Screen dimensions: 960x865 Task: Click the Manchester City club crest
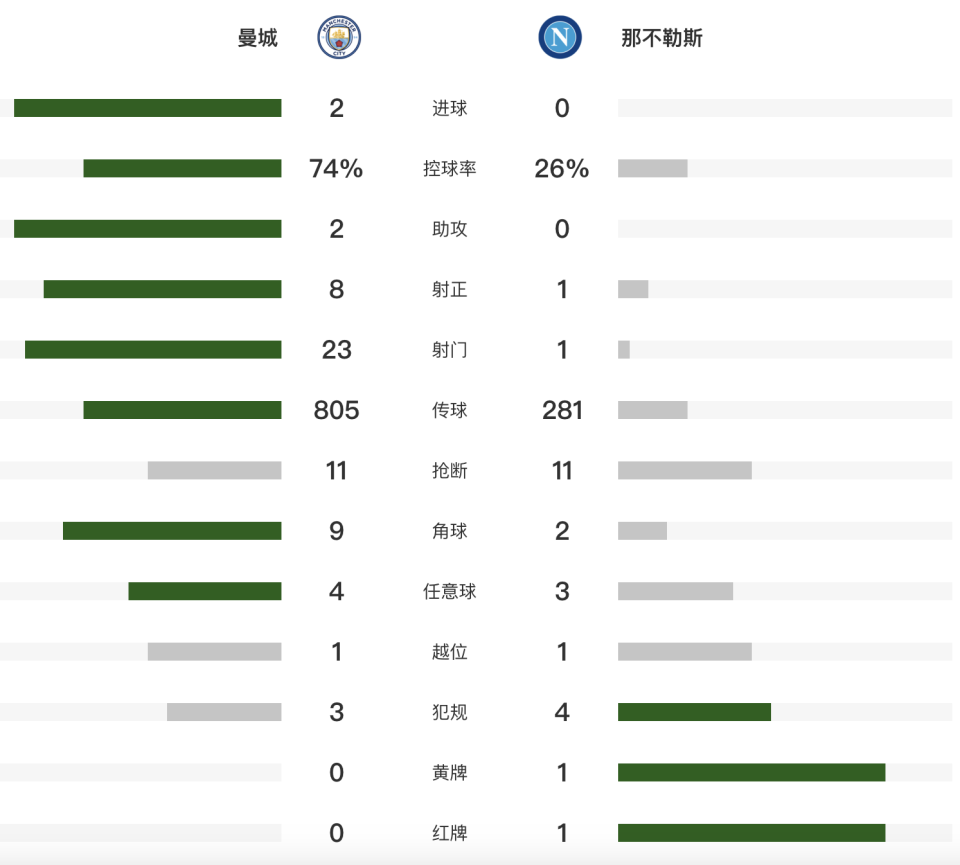(x=339, y=38)
